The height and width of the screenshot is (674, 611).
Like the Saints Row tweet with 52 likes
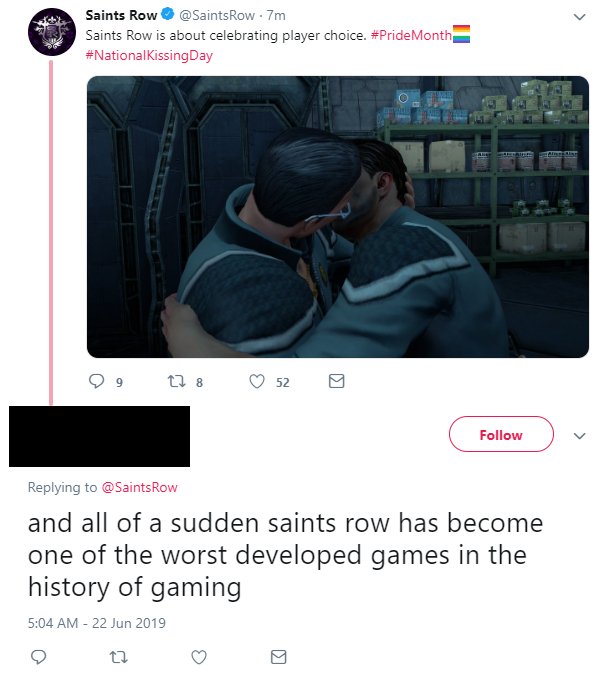point(257,381)
